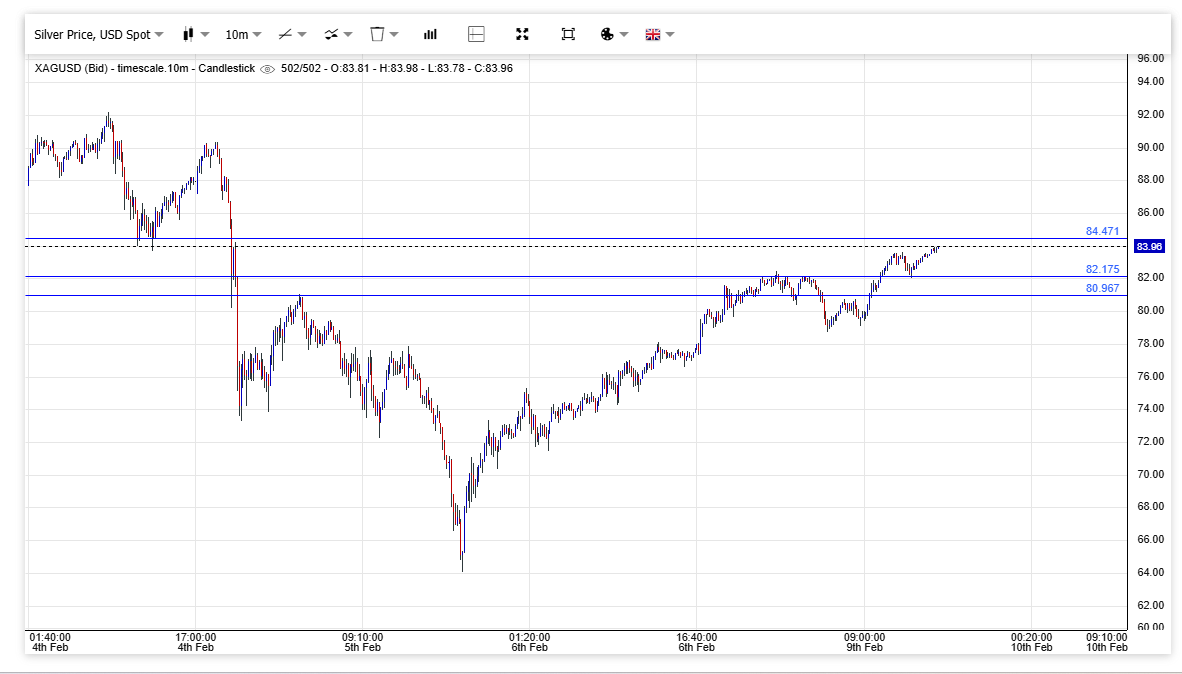Select the 82.175 horizontal line label

coord(1102,269)
